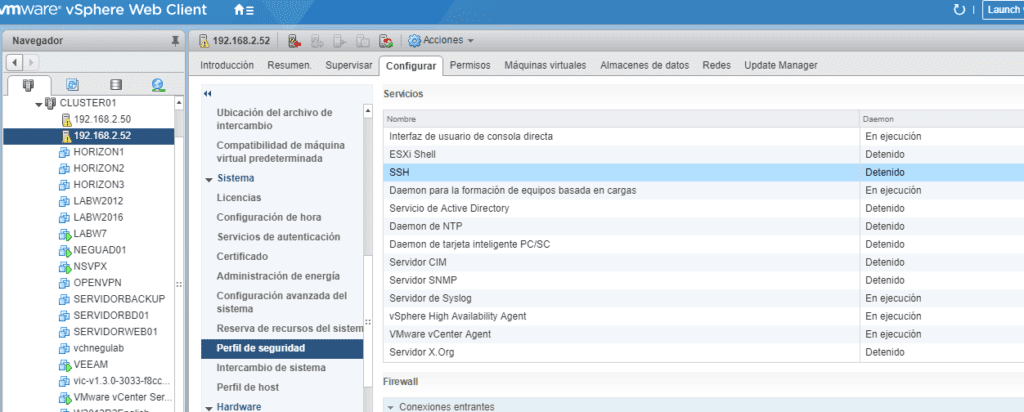The height and width of the screenshot is (412, 1024).
Task: Click the refresh icon in the header
Action: [959, 10]
